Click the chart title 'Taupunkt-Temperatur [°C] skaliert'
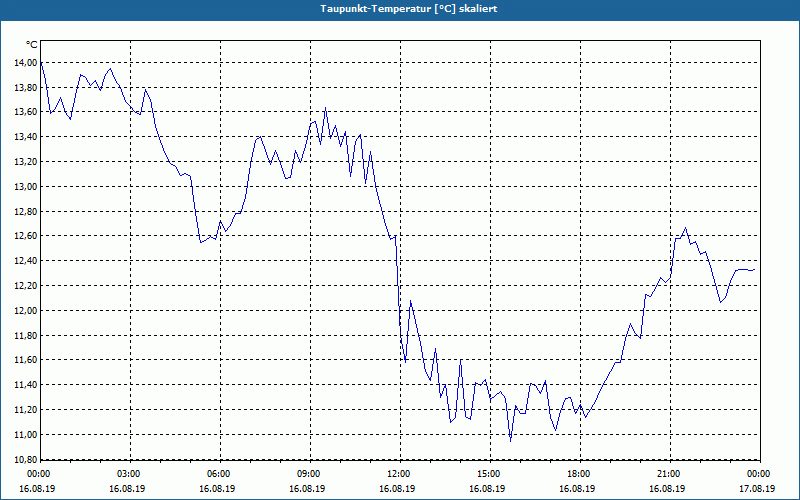 pos(408,9)
